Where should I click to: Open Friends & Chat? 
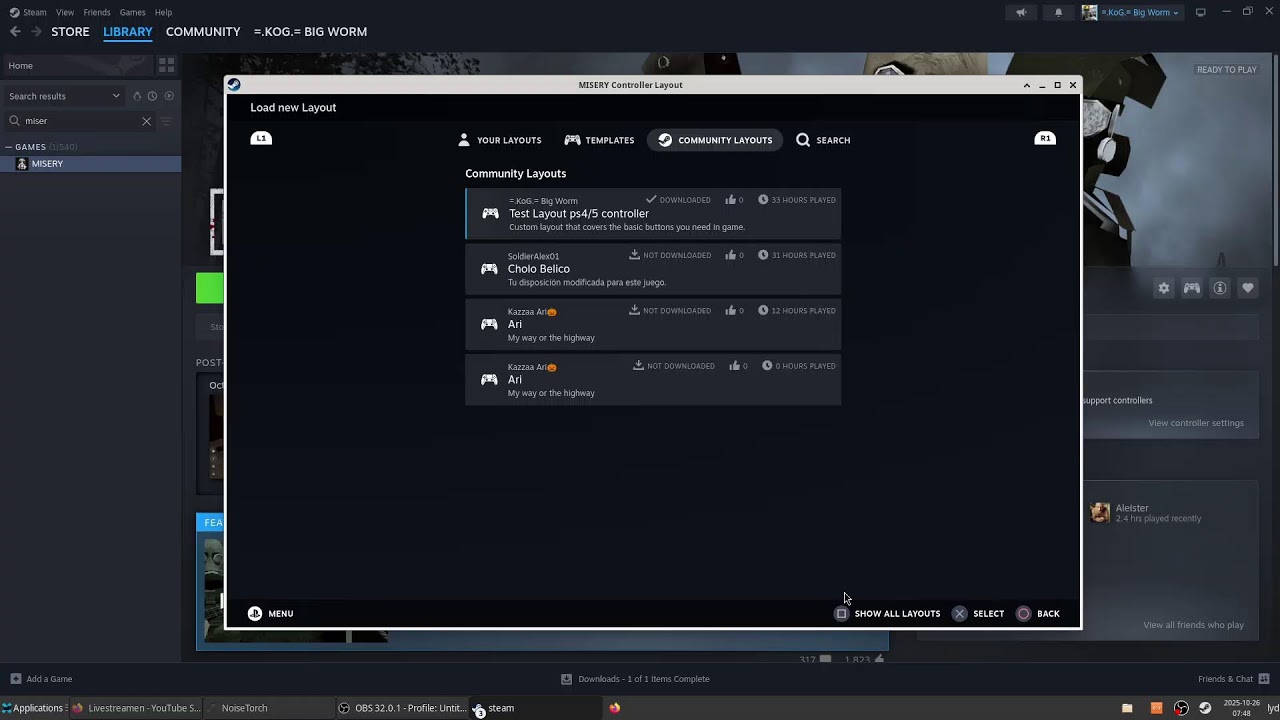tap(1233, 679)
